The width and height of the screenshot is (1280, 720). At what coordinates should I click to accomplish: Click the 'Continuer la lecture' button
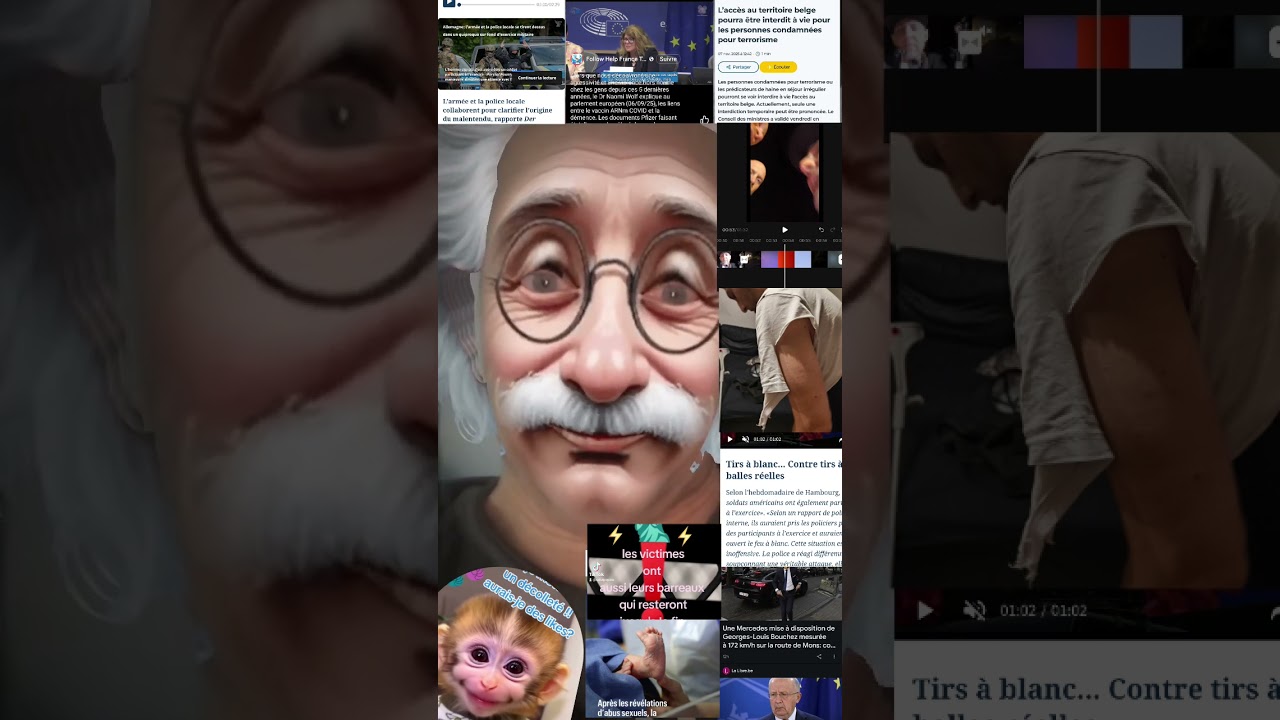(x=537, y=78)
